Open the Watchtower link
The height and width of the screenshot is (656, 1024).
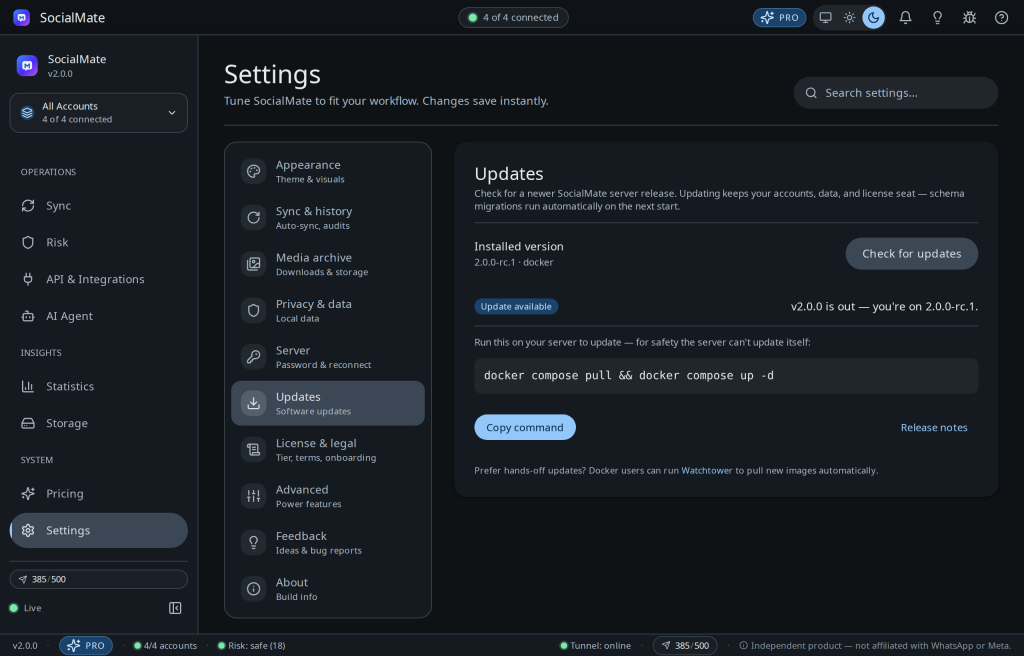707,470
